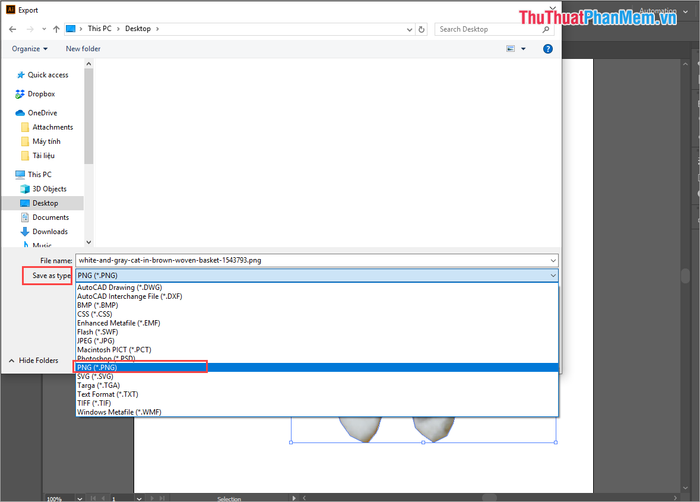Choose SVG (*.SVG) format
The height and width of the screenshot is (502, 700).
point(317,376)
